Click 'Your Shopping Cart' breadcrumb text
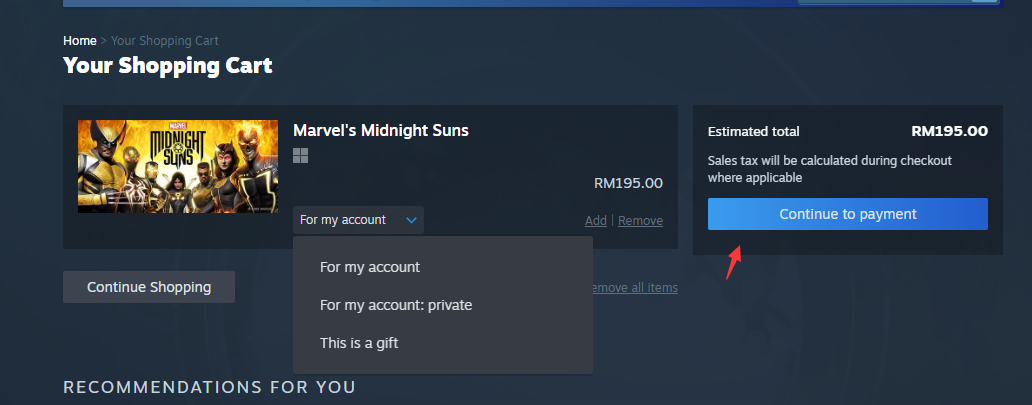 coord(165,41)
